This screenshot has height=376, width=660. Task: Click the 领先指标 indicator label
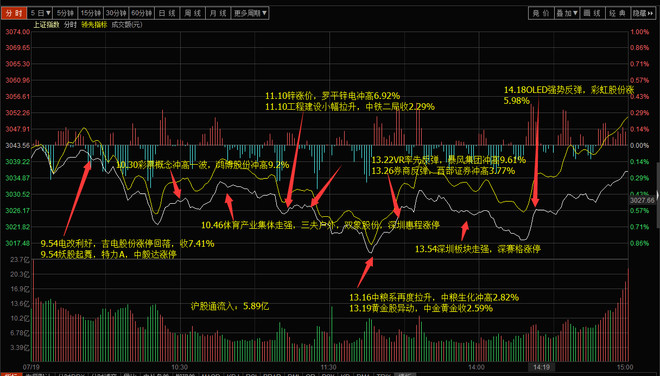94,25
